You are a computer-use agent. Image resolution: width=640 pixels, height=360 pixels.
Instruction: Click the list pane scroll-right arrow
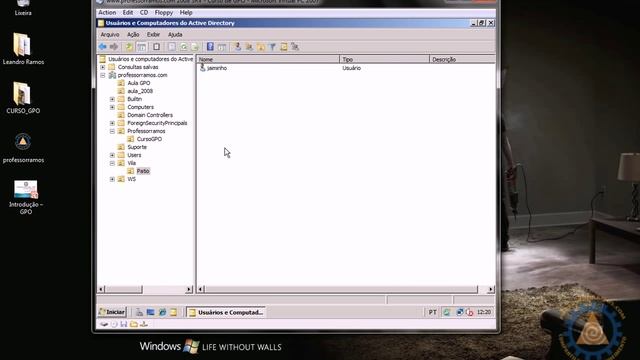[491, 289]
